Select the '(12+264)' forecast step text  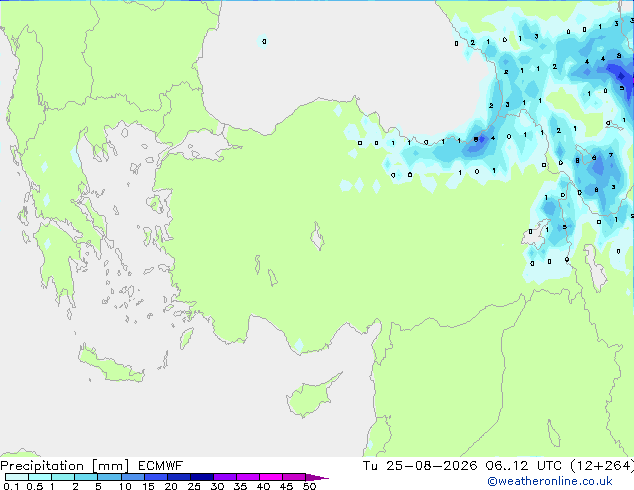tap(602, 466)
